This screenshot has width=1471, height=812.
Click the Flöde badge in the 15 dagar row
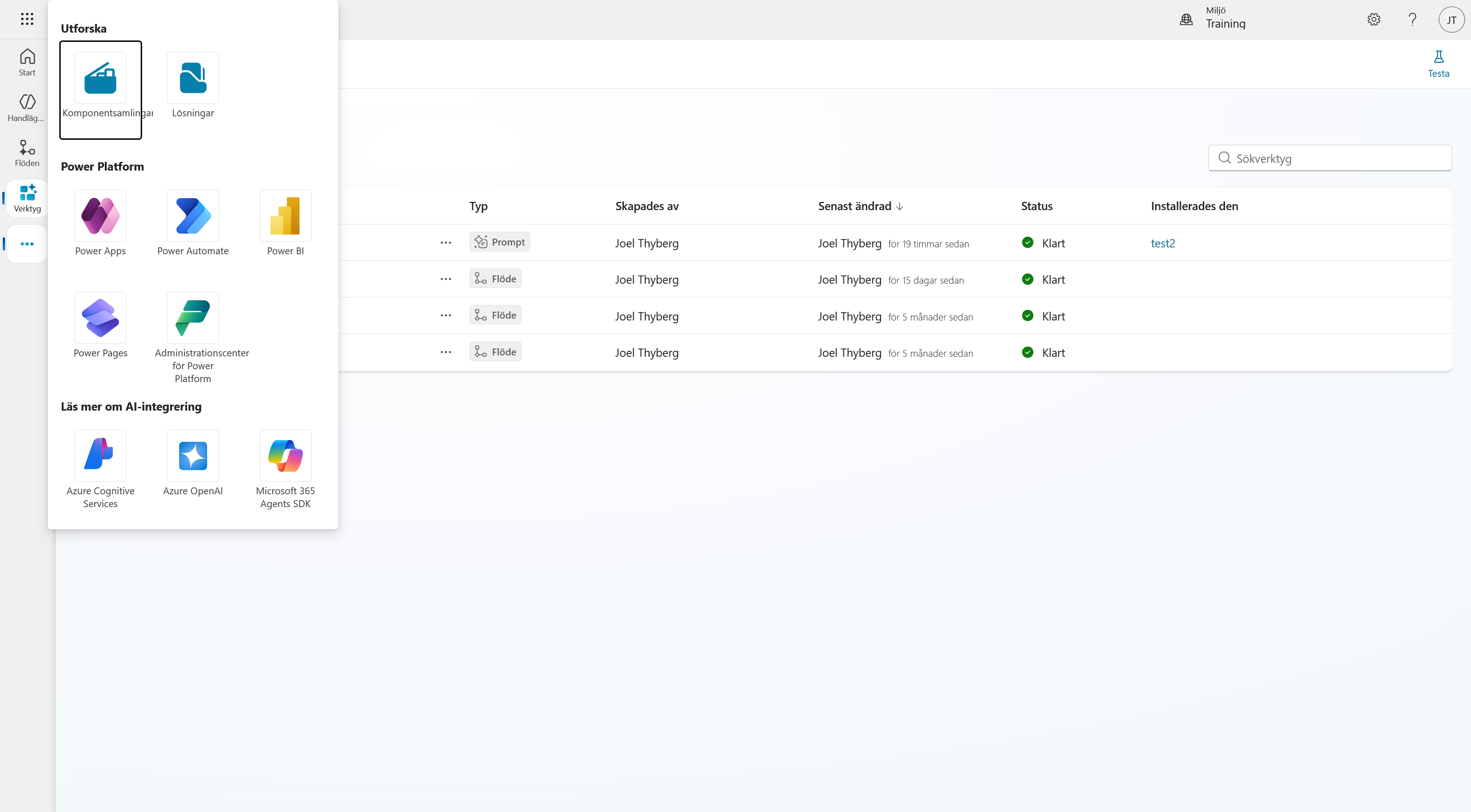(495, 279)
